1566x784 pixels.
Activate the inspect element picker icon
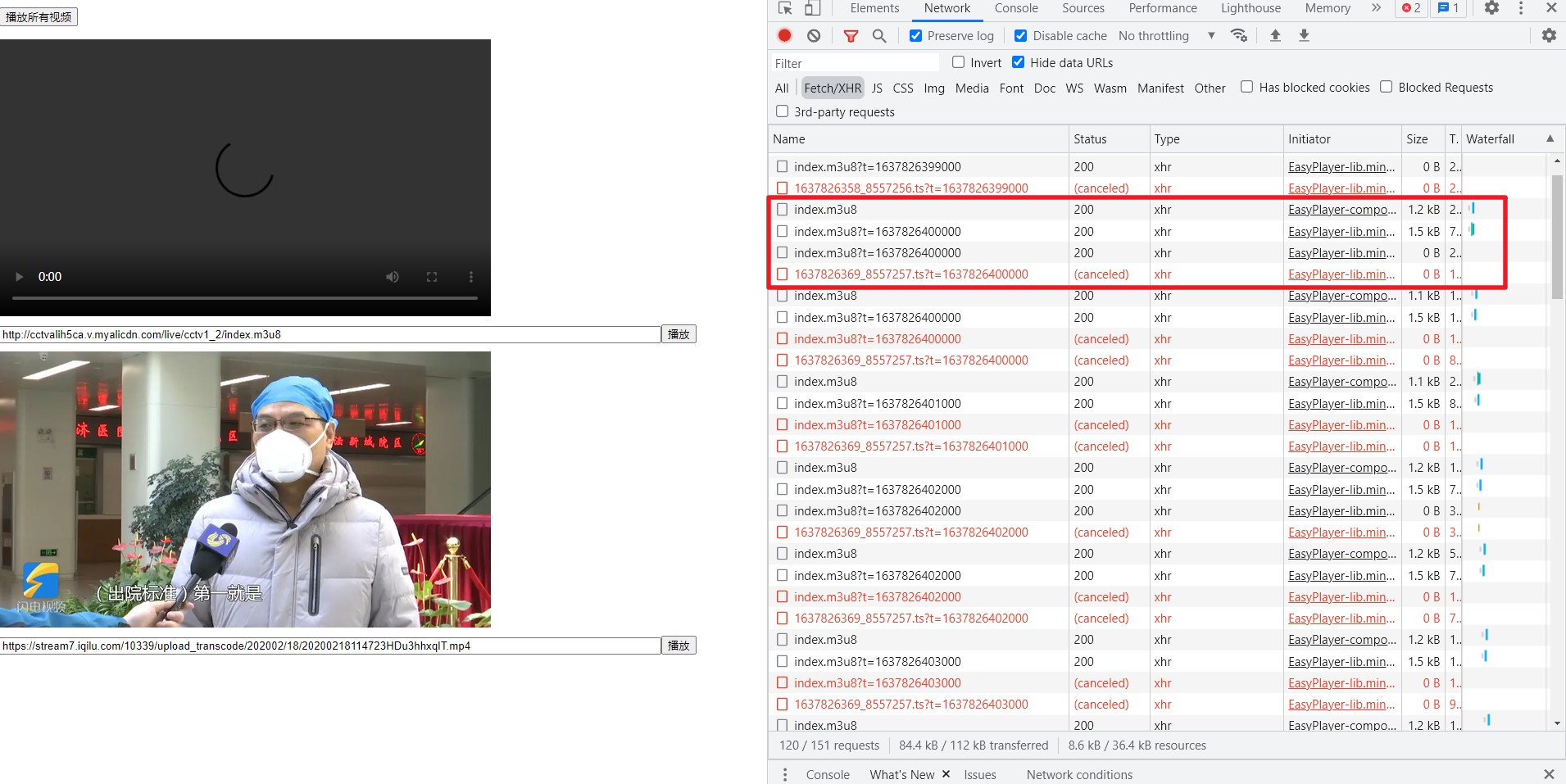[785, 8]
